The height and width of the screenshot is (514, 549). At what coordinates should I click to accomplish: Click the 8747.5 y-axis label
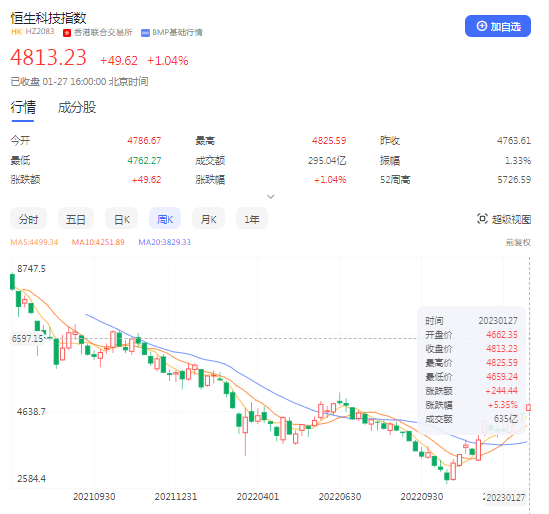(31, 269)
